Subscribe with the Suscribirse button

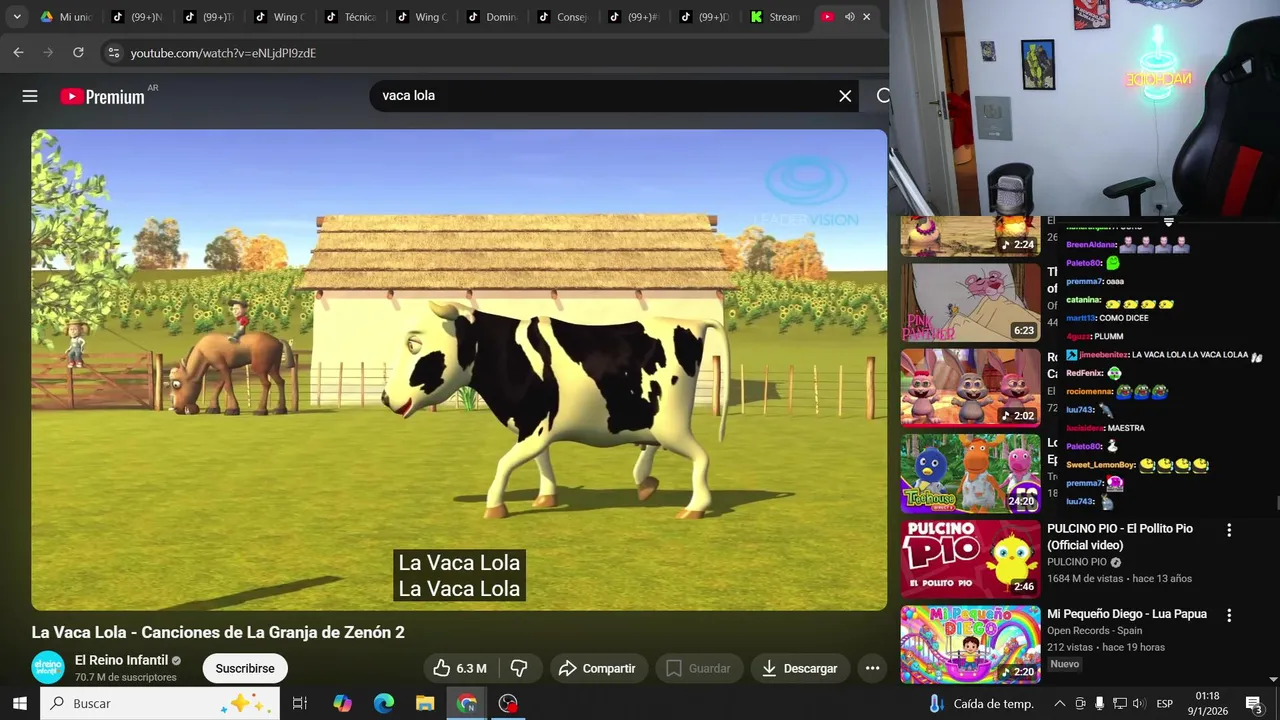pos(245,668)
